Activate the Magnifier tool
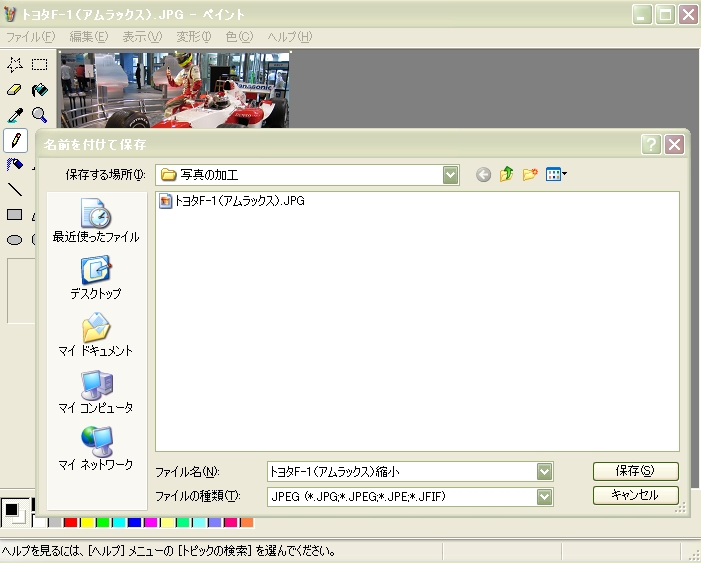This screenshot has width=701, height=563. [x=39, y=115]
